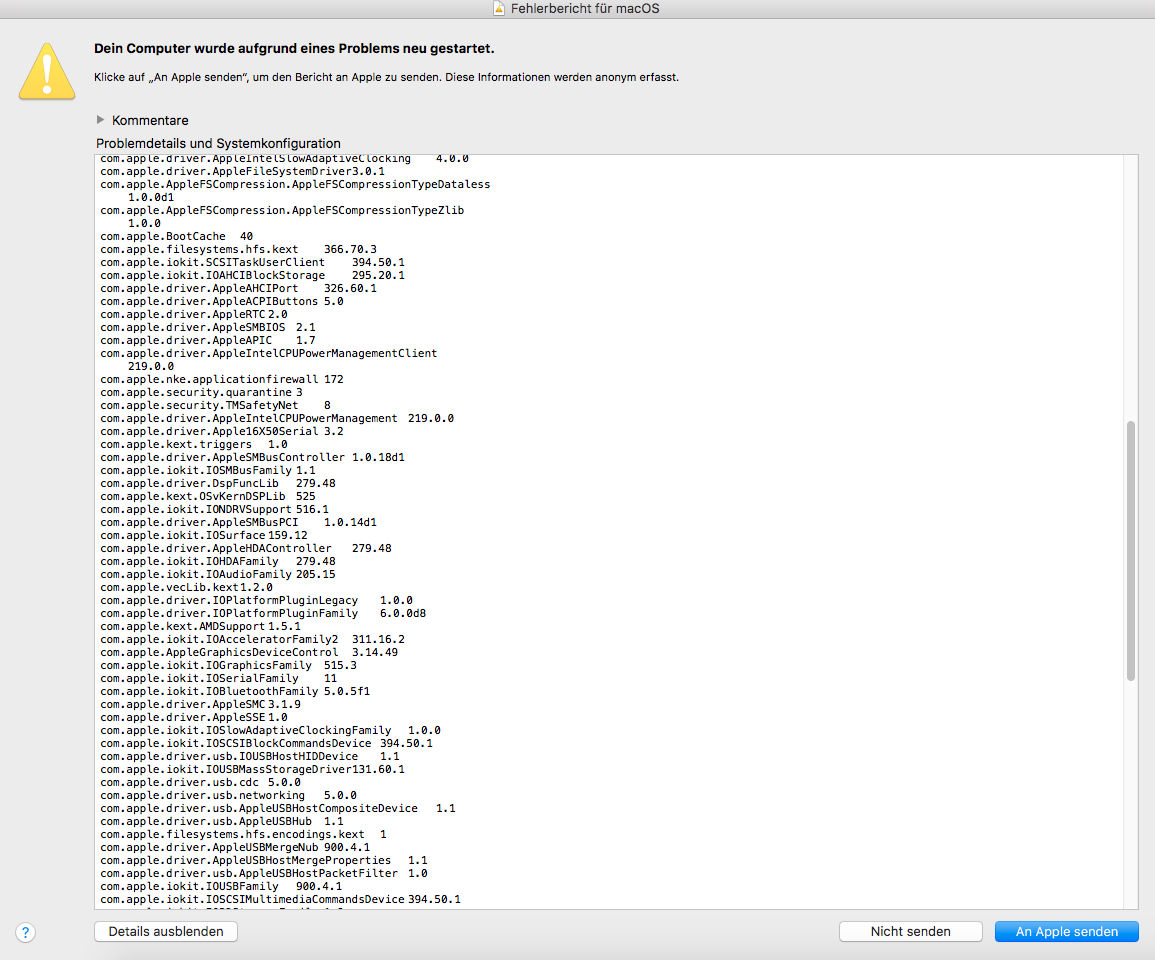This screenshot has height=960, width=1155.
Task: Click the com.apple.driver.Apple16X50Serial 3.2 line
Action: point(222,432)
